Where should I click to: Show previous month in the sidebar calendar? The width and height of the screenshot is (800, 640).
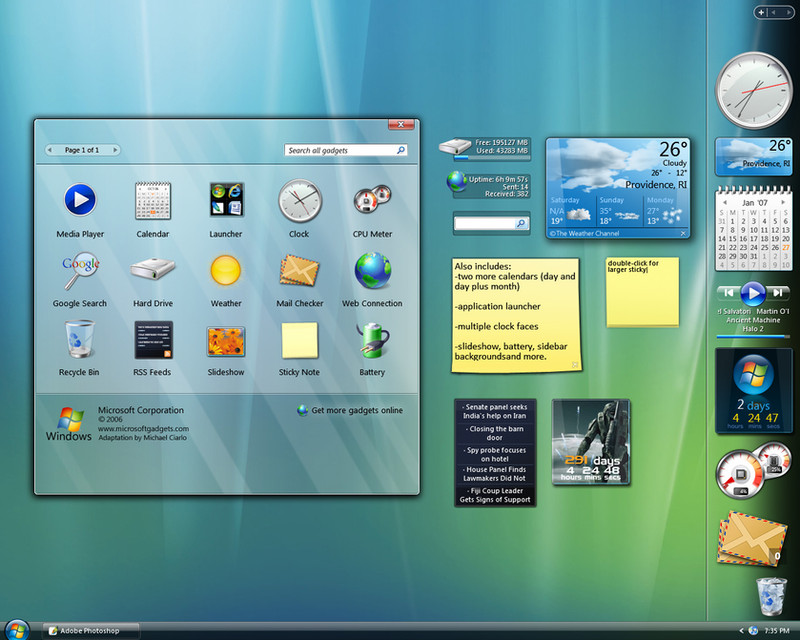point(726,203)
